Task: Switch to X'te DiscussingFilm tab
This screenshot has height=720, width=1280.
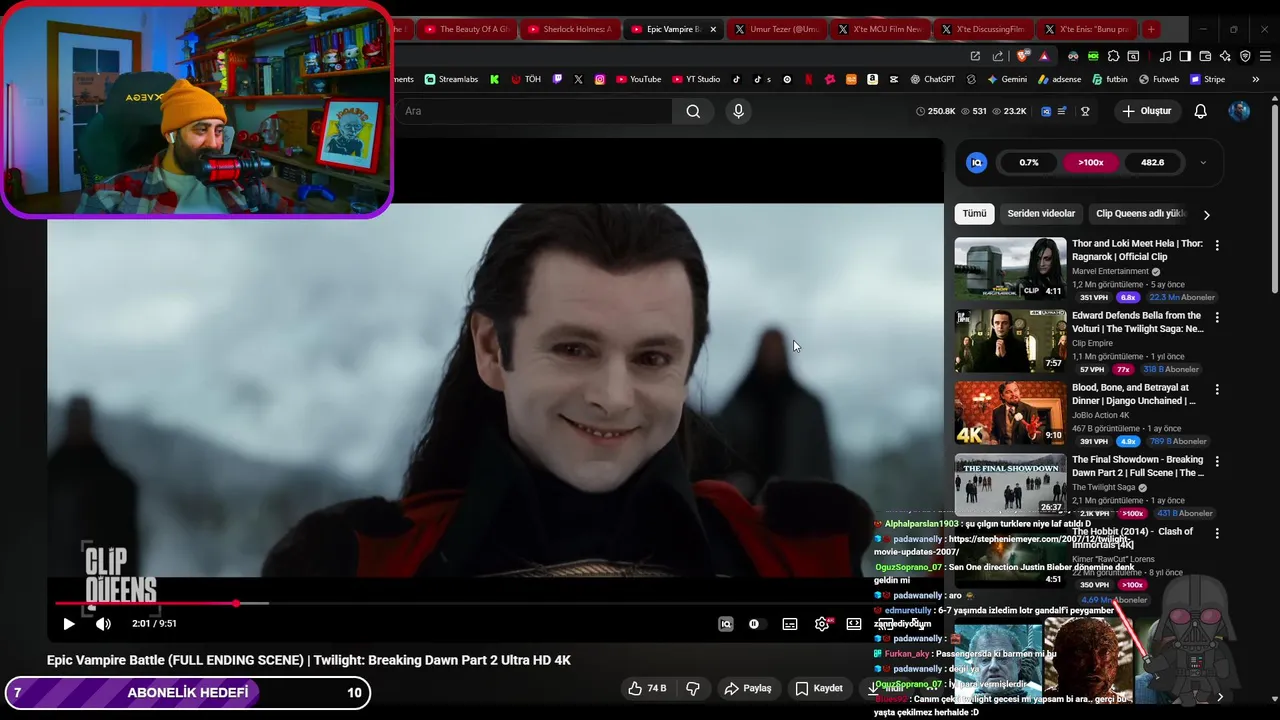Action: (x=985, y=30)
